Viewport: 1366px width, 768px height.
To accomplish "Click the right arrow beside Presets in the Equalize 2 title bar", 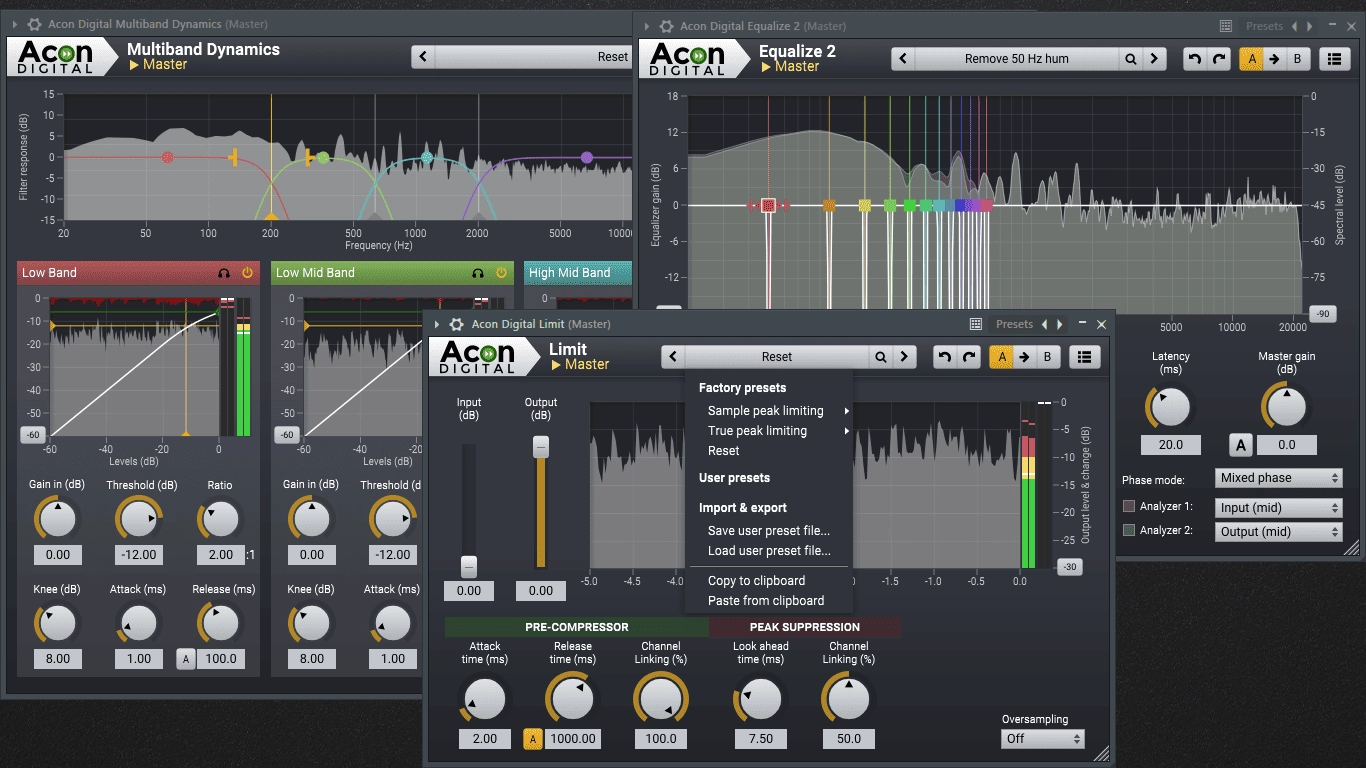I will click(x=1309, y=26).
